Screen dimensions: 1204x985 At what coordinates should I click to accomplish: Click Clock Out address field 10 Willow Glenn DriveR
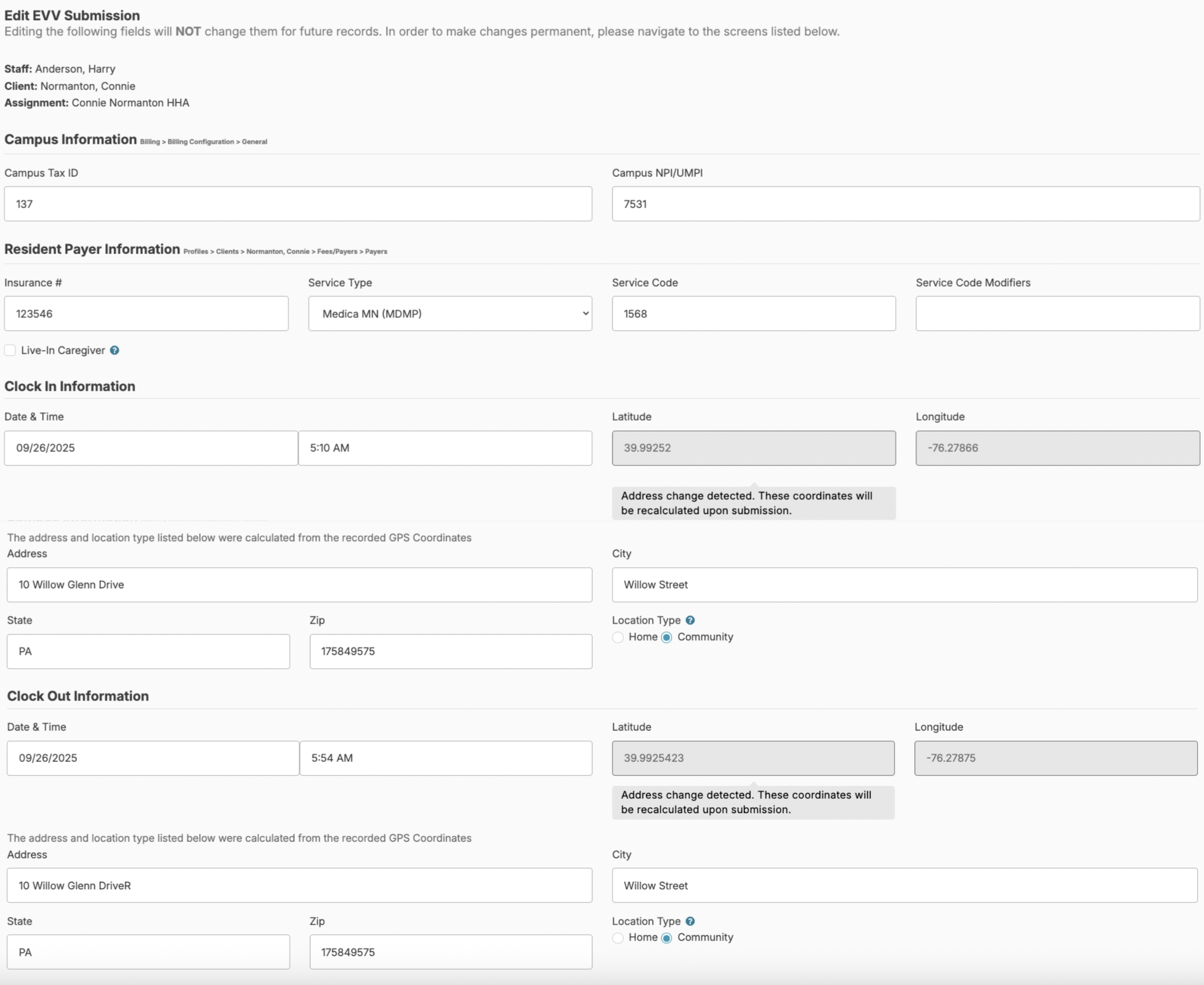click(299, 885)
